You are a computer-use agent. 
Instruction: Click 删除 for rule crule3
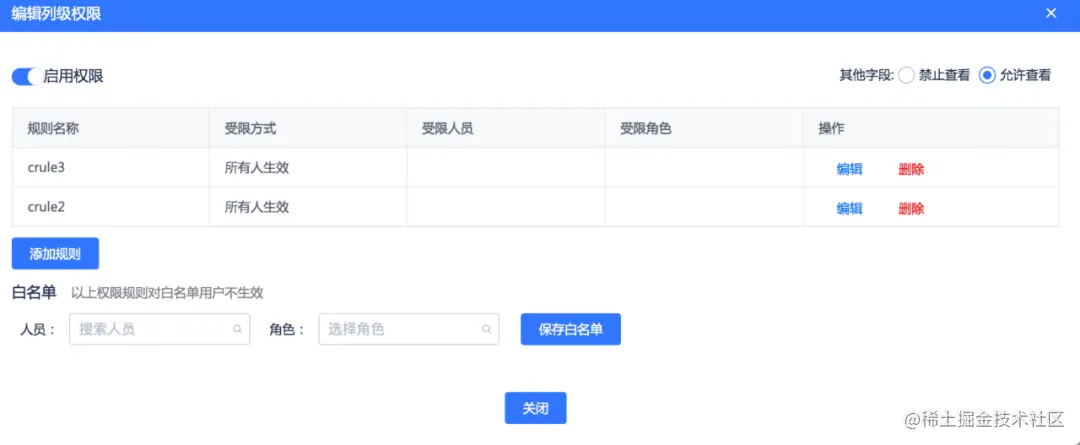[x=911, y=169]
